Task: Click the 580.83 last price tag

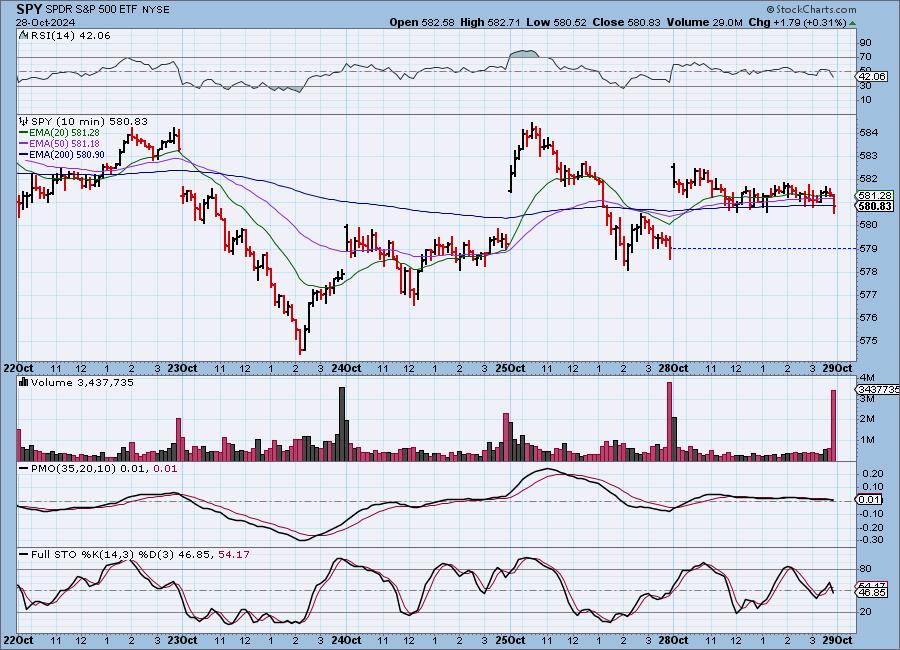Action: pos(876,206)
